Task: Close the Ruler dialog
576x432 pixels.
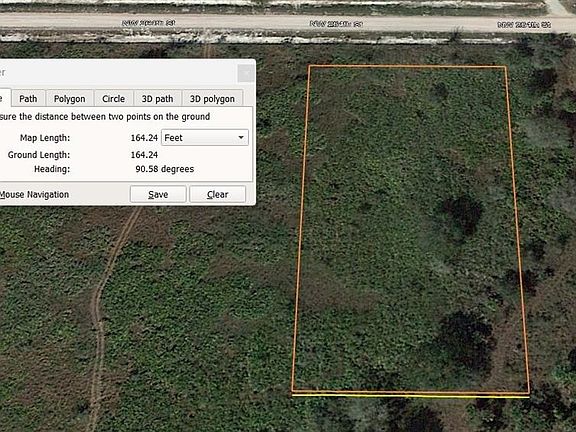Action: (x=245, y=73)
